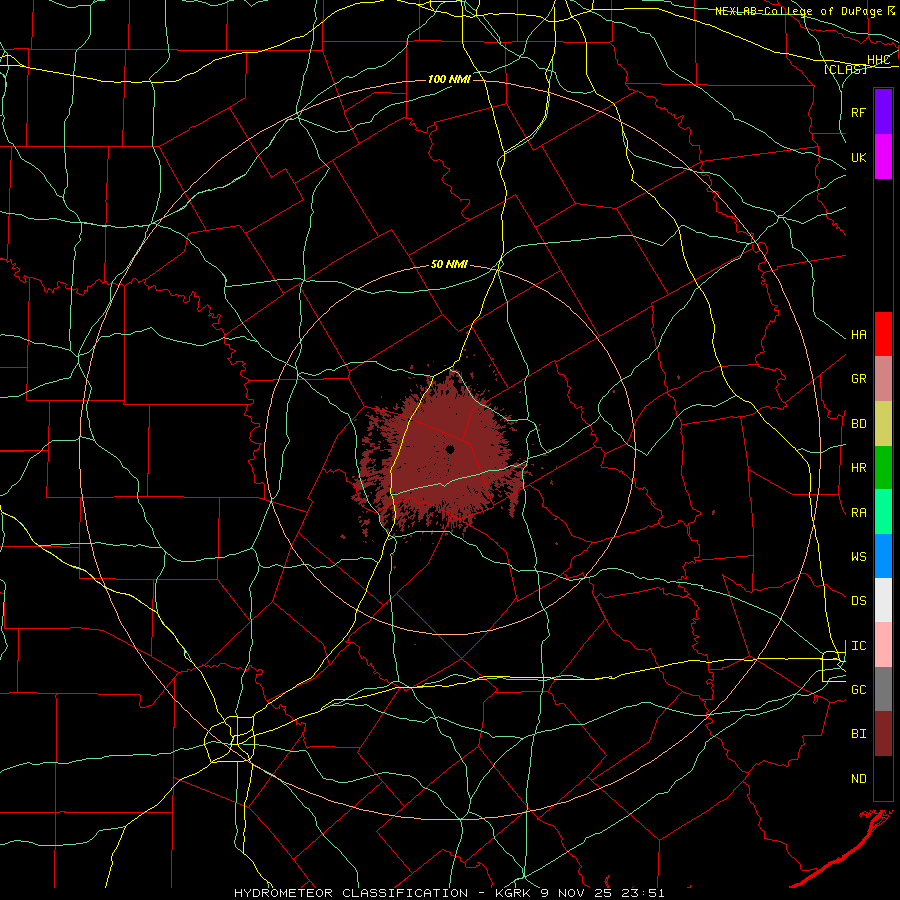Click the WS blue legend swatch
The image size is (900, 900).
pyautogui.click(x=883, y=556)
